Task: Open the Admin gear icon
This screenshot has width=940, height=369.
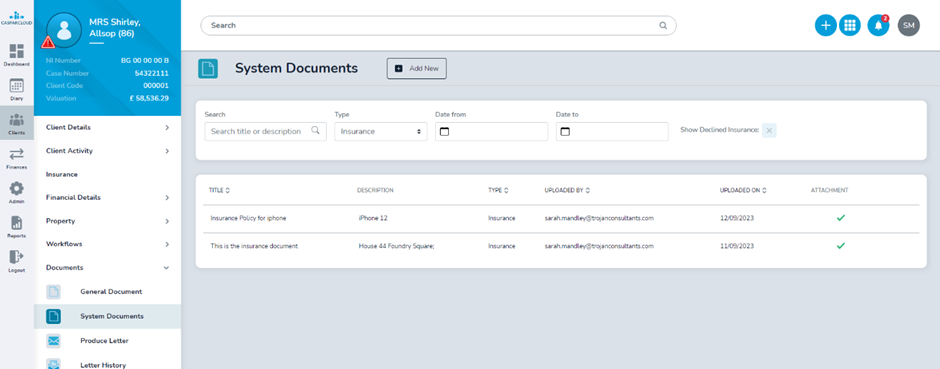Action: pyautogui.click(x=17, y=189)
